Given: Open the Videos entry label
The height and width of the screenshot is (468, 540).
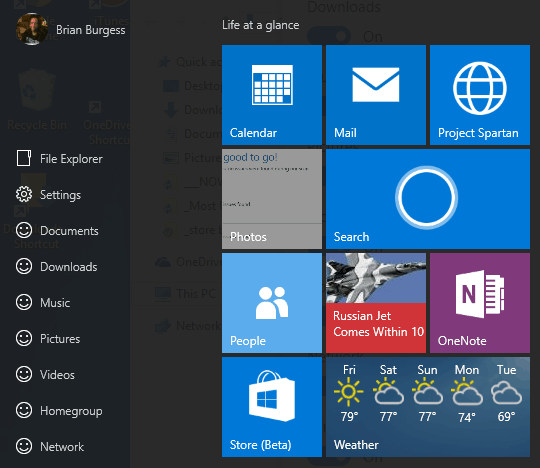Looking at the screenshot, I should [57, 375].
